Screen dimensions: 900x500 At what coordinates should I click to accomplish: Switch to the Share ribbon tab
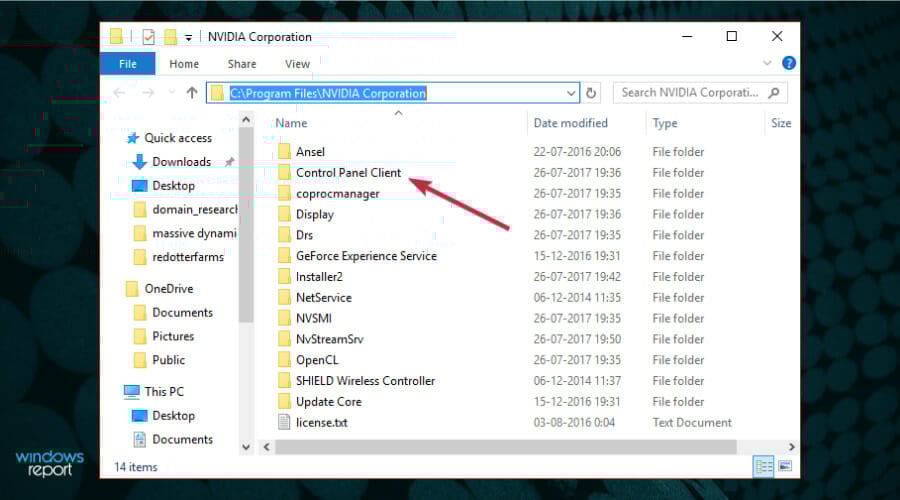[x=242, y=64]
